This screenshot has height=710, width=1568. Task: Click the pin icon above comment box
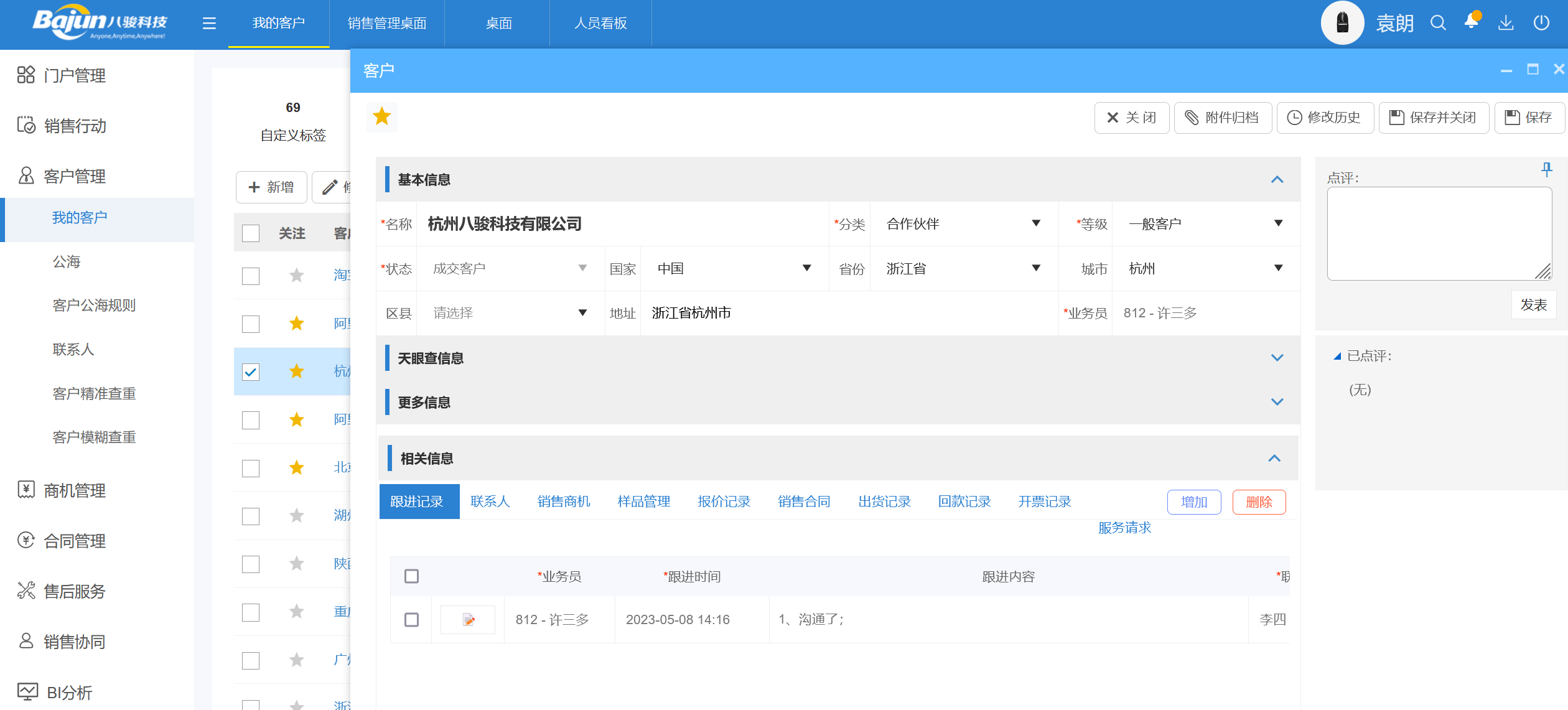[x=1547, y=169]
